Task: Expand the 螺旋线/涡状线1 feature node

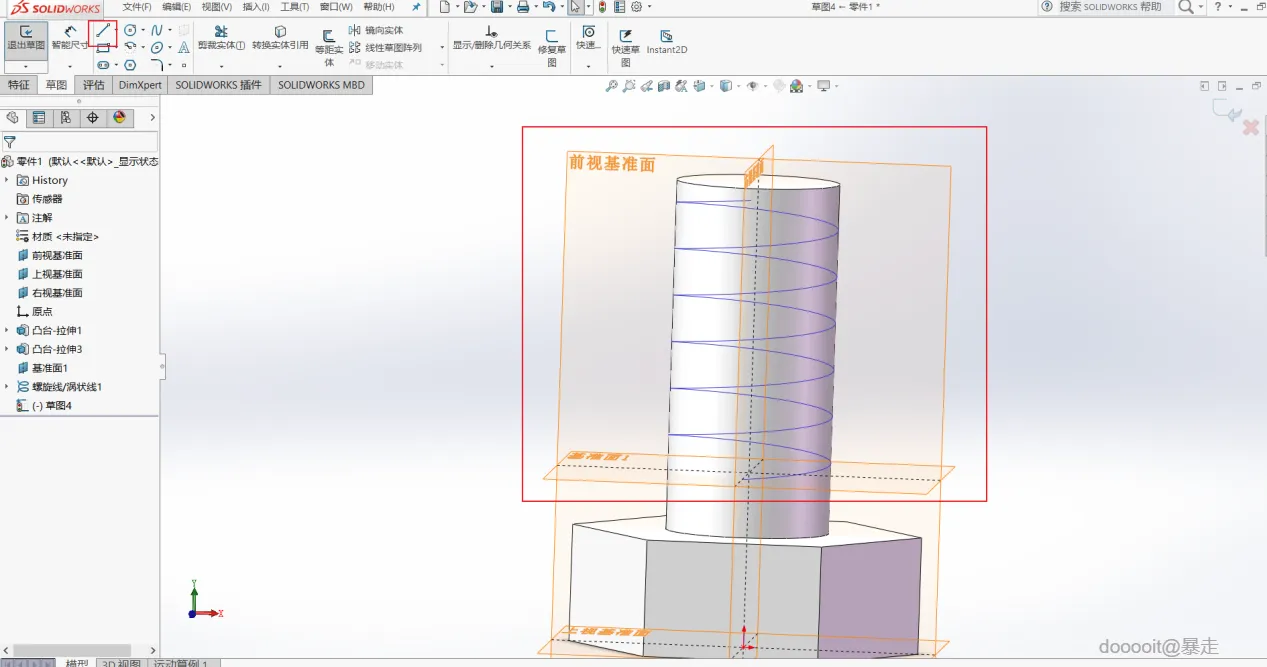Action: 7,387
